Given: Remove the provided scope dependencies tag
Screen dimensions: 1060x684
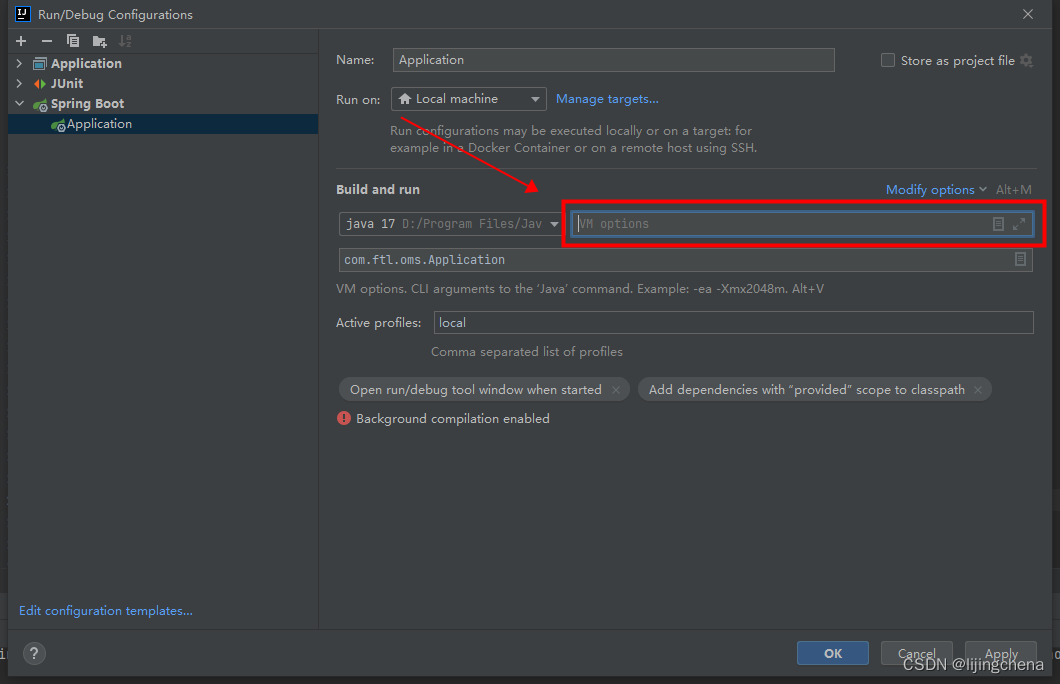Looking at the screenshot, I should [x=978, y=389].
